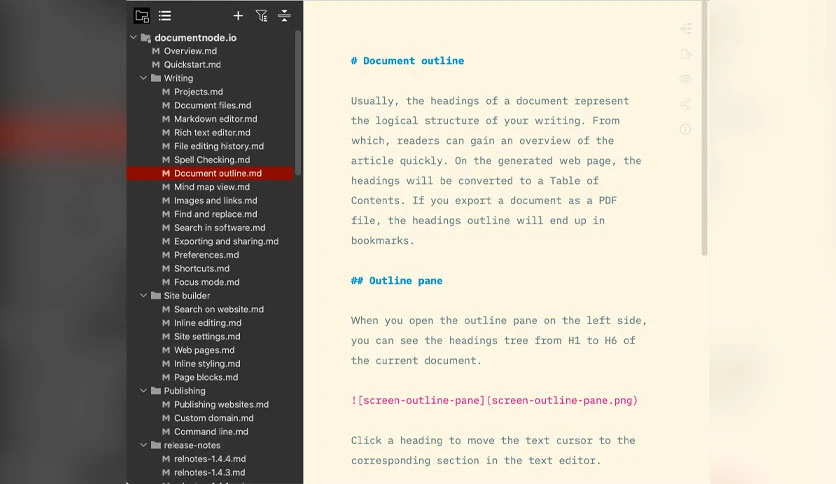The image size is (836, 484).
Task: Select the Site builder folder name
Action: [187, 296]
